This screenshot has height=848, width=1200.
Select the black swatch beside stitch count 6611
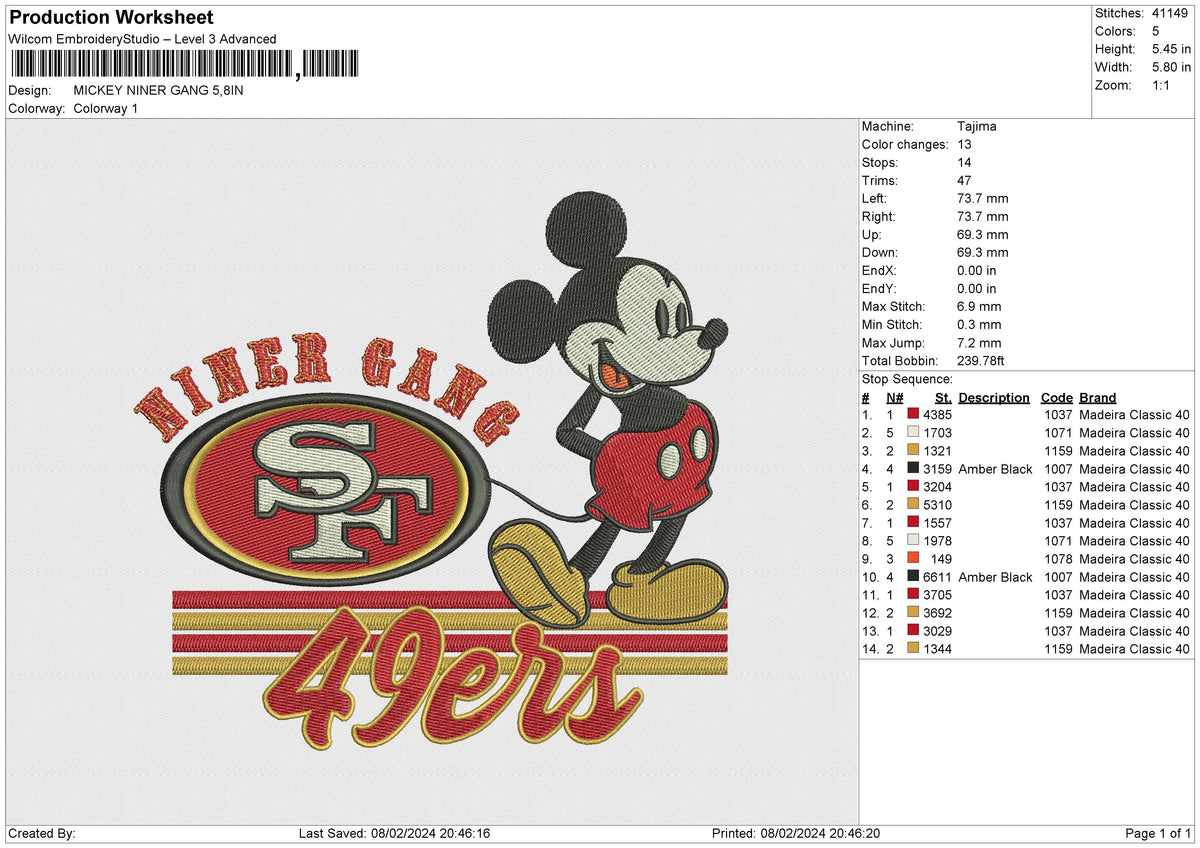click(x=913, y=576)
